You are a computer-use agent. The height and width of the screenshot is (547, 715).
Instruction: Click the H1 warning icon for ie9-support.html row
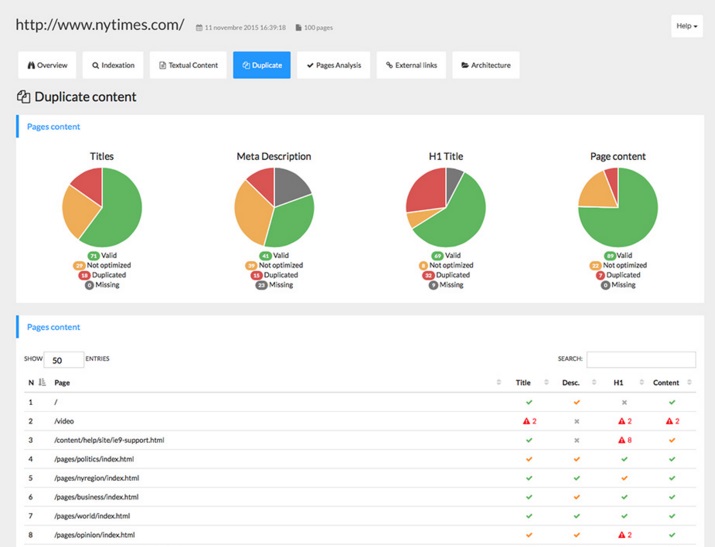[620, 440]
